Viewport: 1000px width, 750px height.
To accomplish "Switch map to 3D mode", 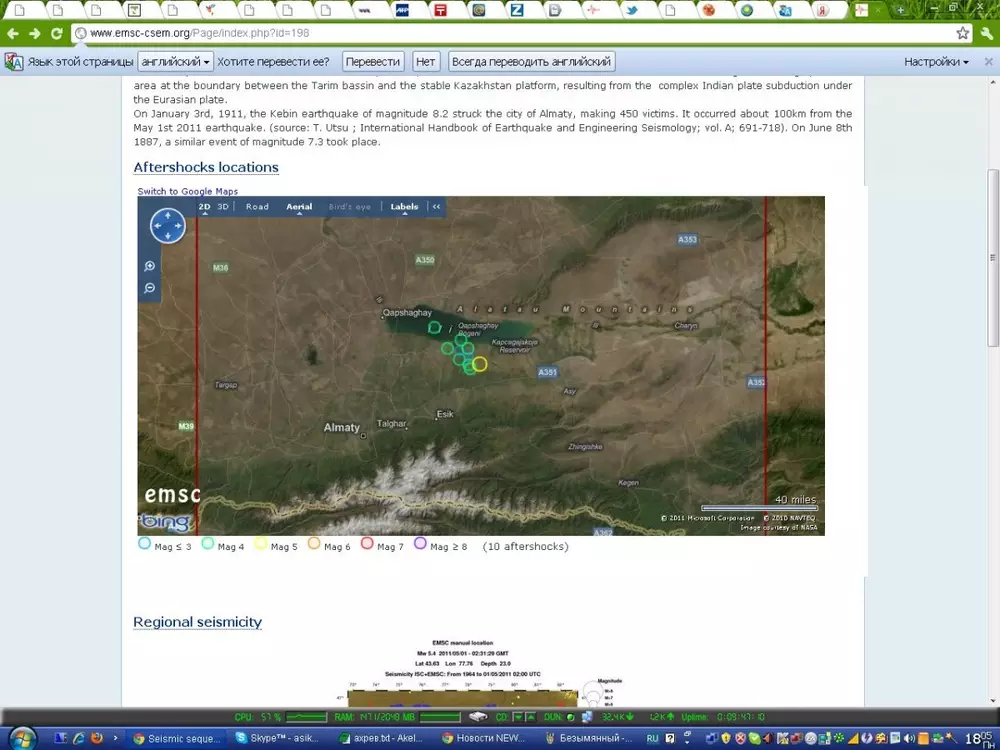I will [223, 207].
